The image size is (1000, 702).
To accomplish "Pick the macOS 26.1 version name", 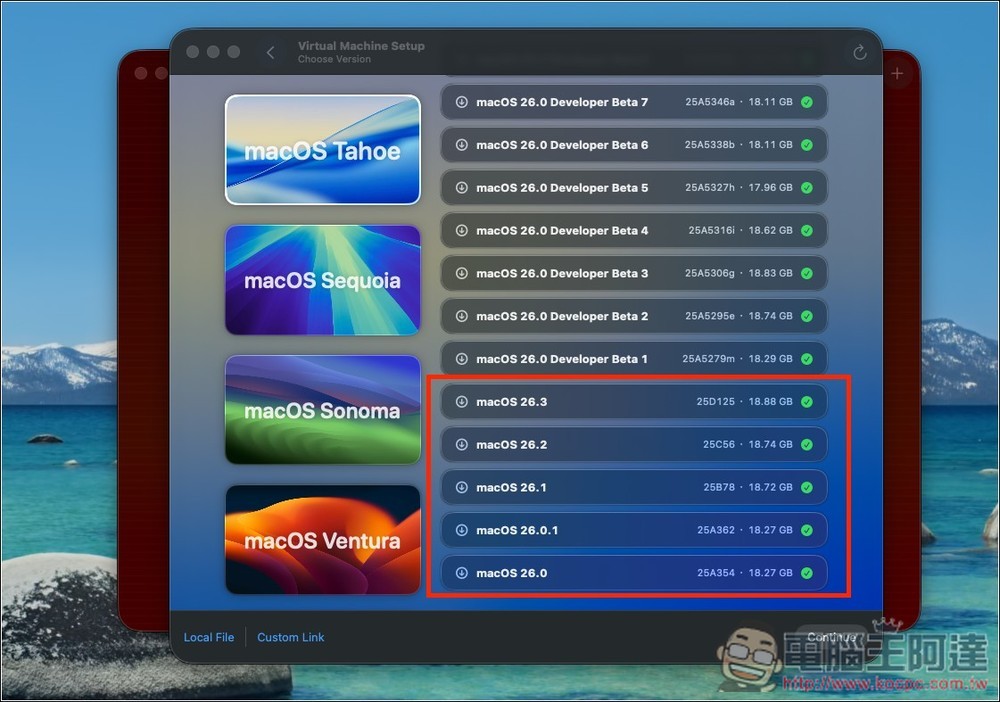I will click(x=511, y=487).
